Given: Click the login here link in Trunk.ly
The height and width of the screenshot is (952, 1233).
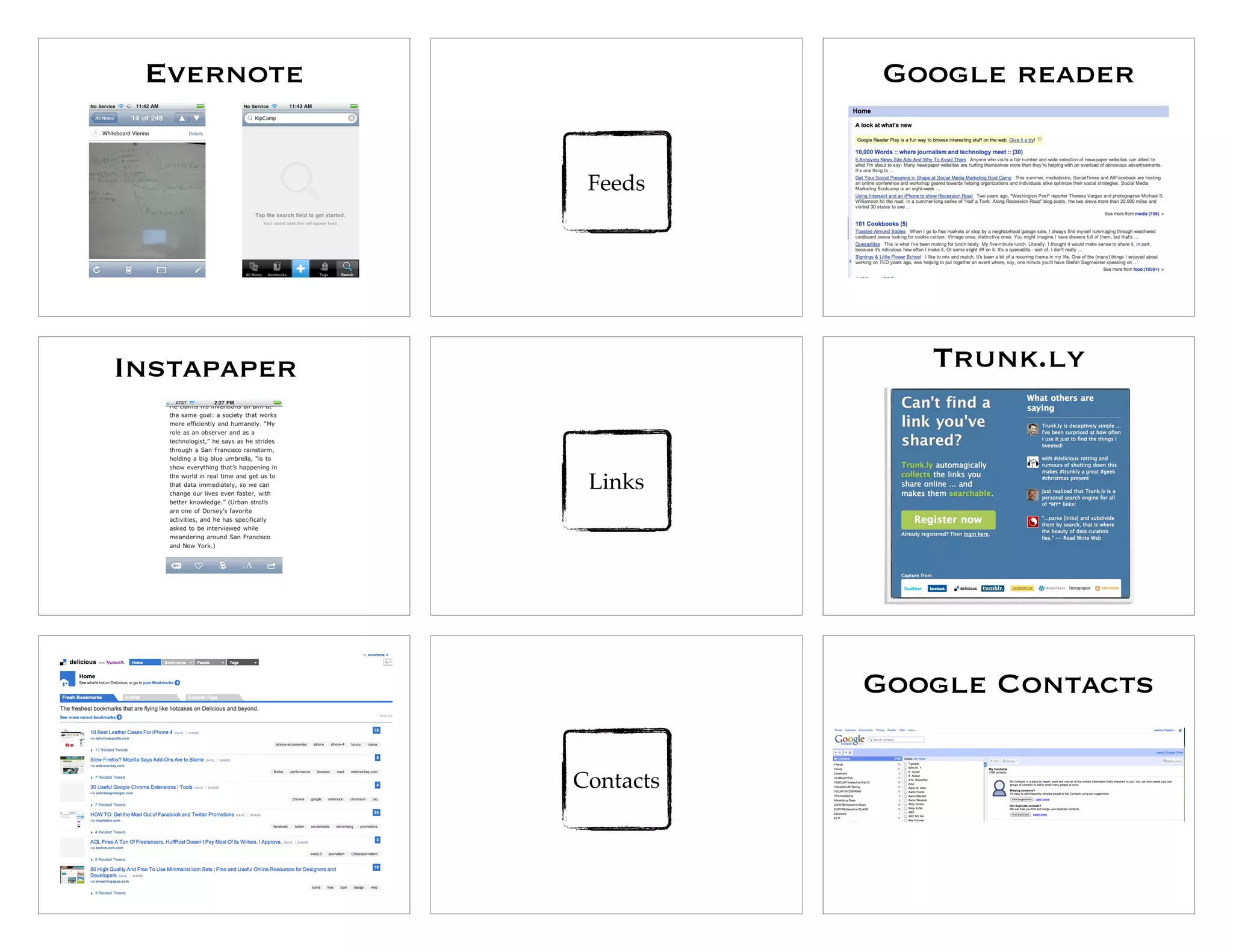Looking at the screenshot, I should [x=976, y=534].
